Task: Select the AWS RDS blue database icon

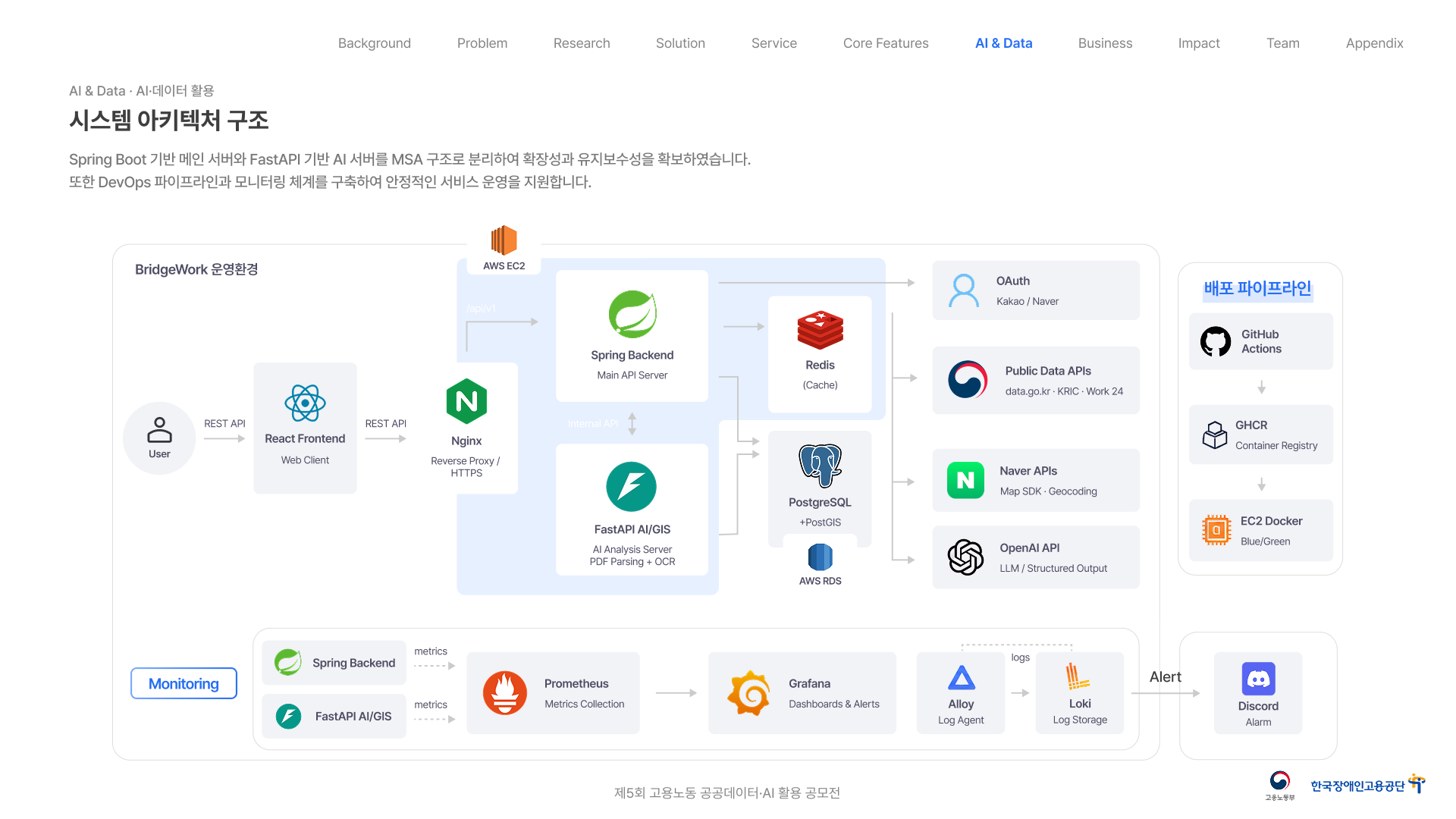Action: [820, 557]
